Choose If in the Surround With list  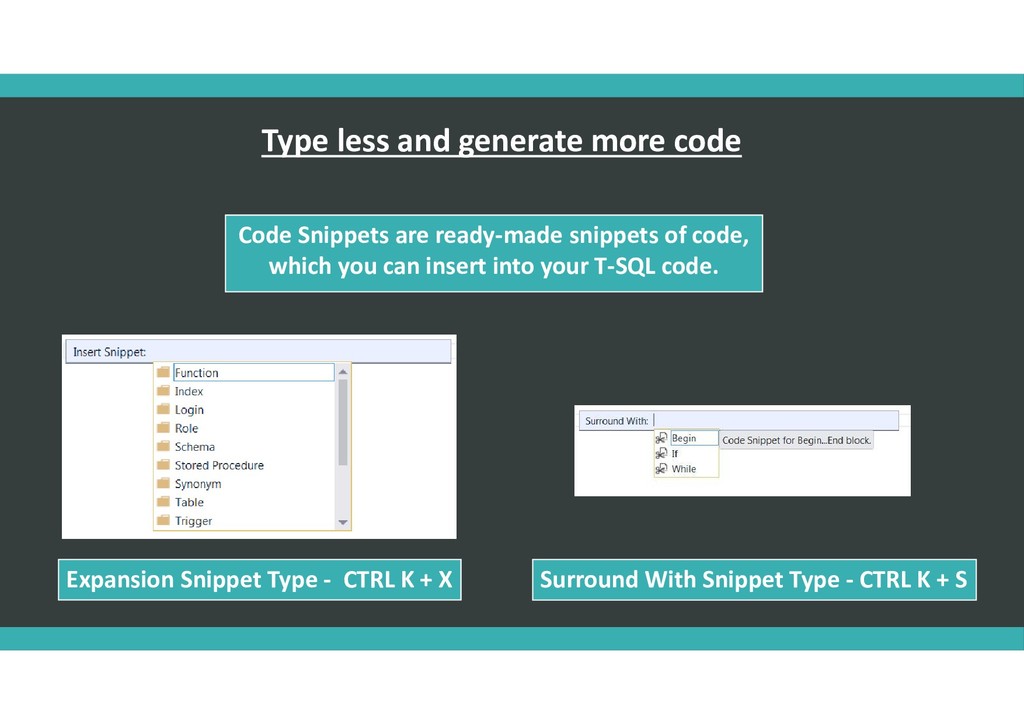675,453
